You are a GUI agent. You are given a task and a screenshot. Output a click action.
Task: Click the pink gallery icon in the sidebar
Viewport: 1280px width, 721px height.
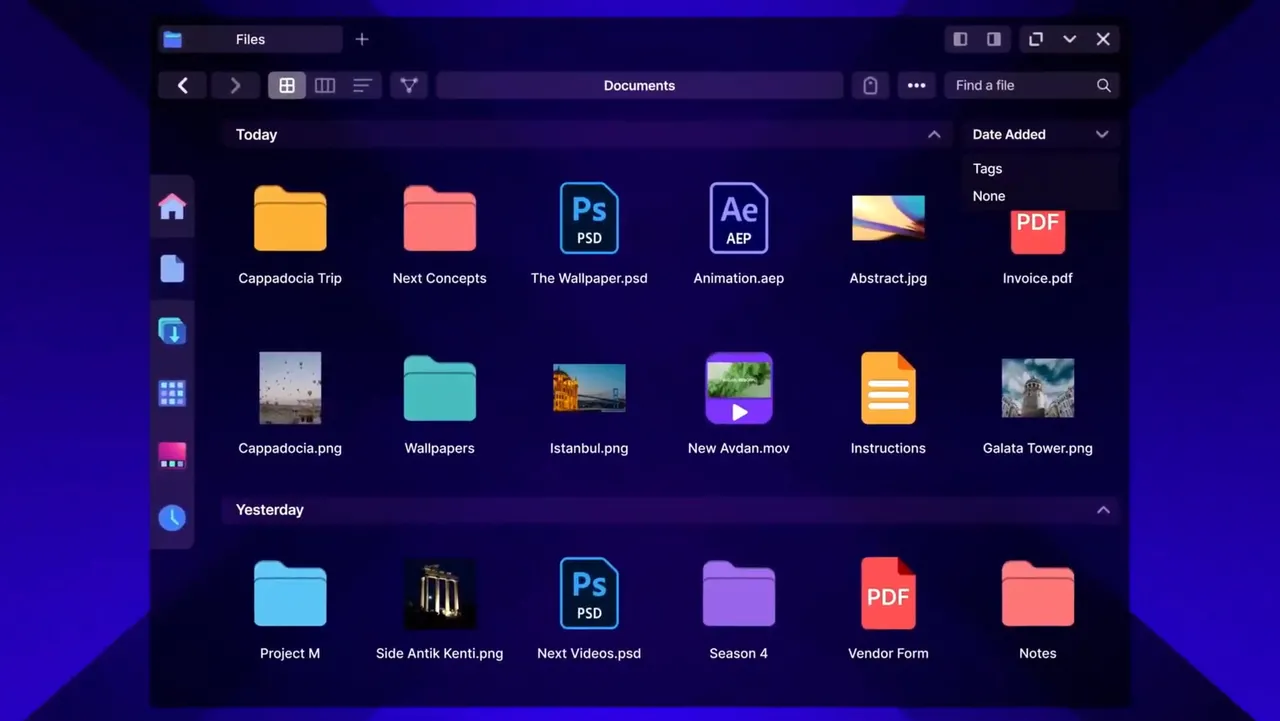pos(172,455)
